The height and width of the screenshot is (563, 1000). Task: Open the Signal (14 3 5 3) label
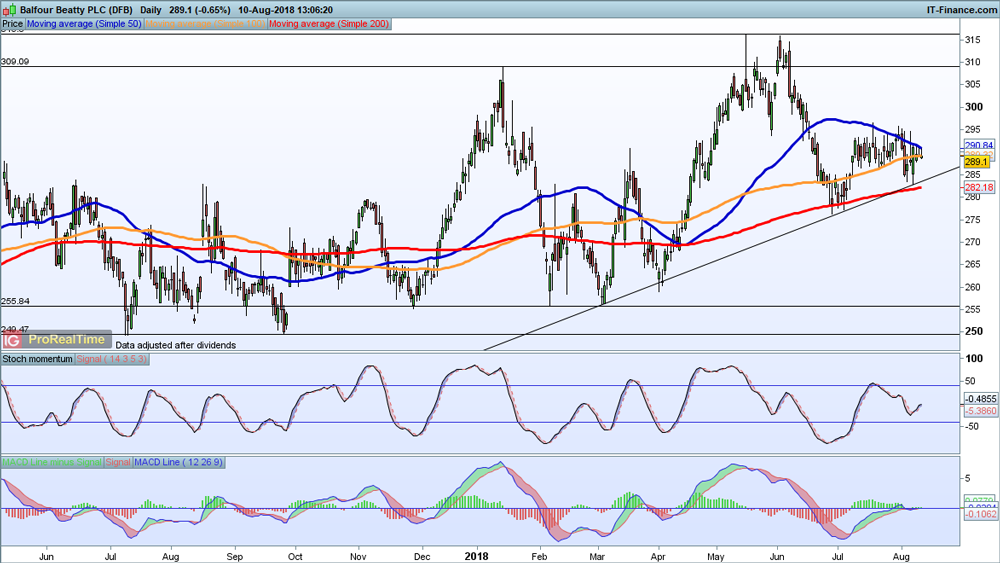click(112, 359)
